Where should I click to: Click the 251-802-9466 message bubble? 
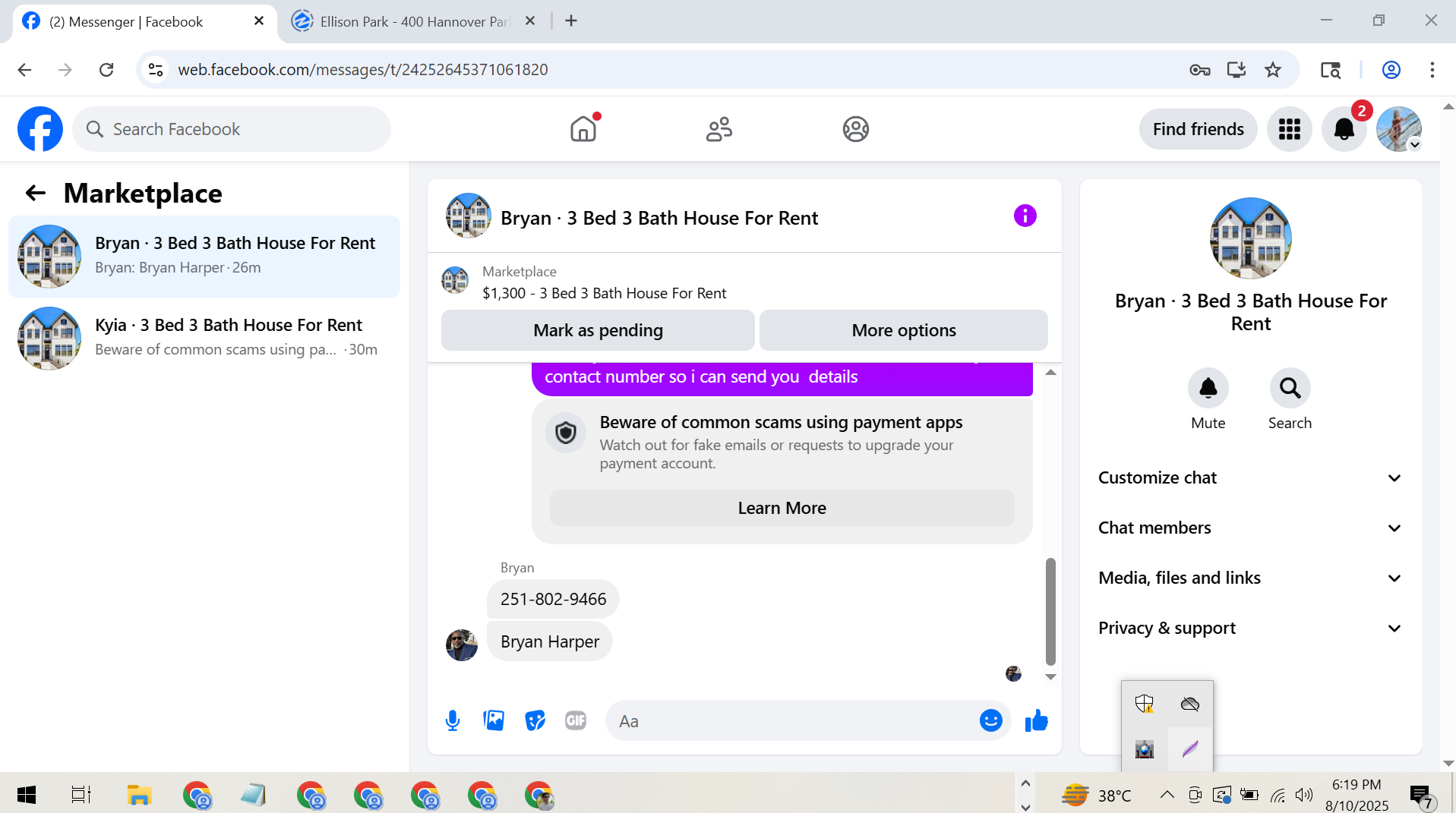click(553, 599)
